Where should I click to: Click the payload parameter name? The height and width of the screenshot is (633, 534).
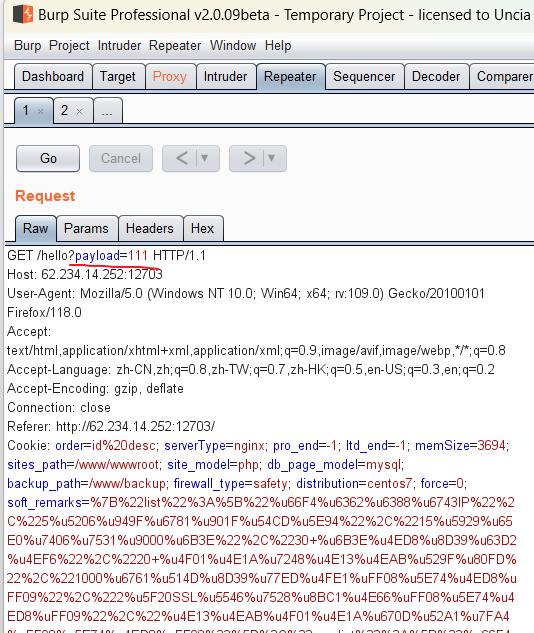coord(97,256)
